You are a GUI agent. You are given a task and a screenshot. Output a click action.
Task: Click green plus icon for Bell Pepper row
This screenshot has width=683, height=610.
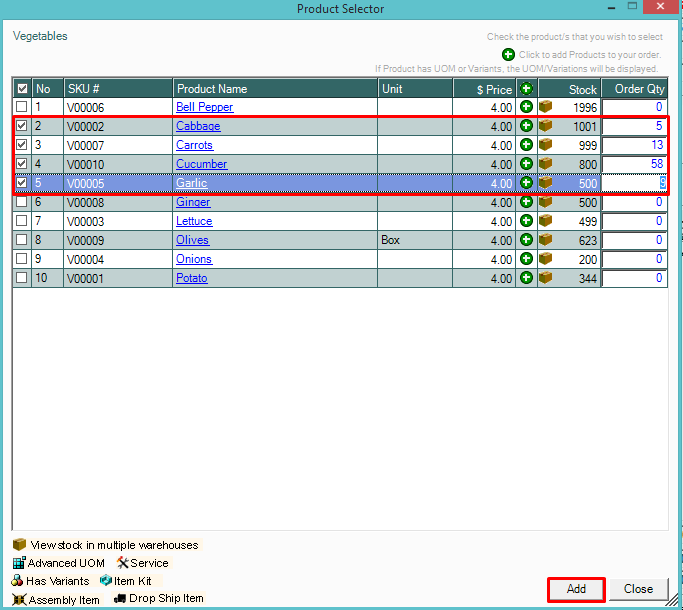click(x=526, y=107)
